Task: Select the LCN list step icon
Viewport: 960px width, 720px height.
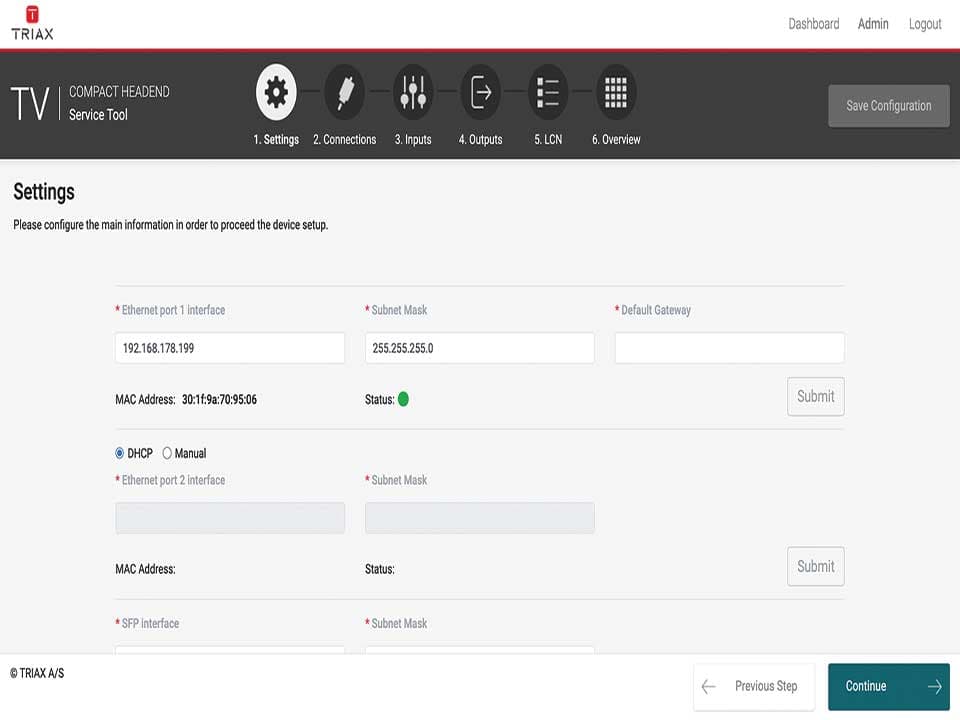Action: [548, 93]
